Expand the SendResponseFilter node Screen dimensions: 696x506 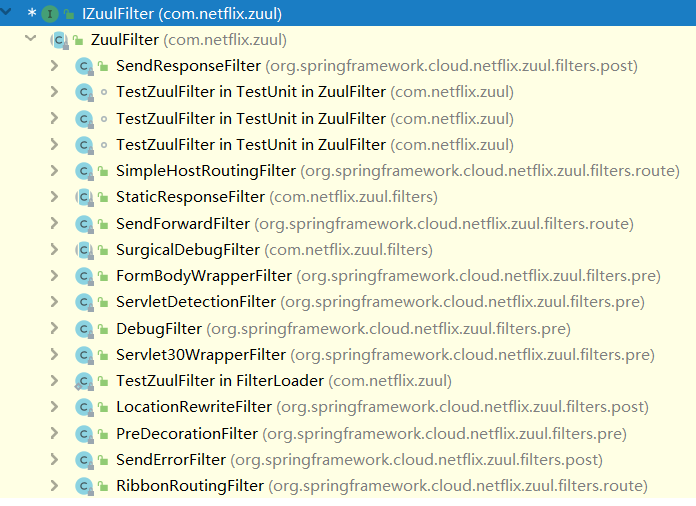[55, 66]
